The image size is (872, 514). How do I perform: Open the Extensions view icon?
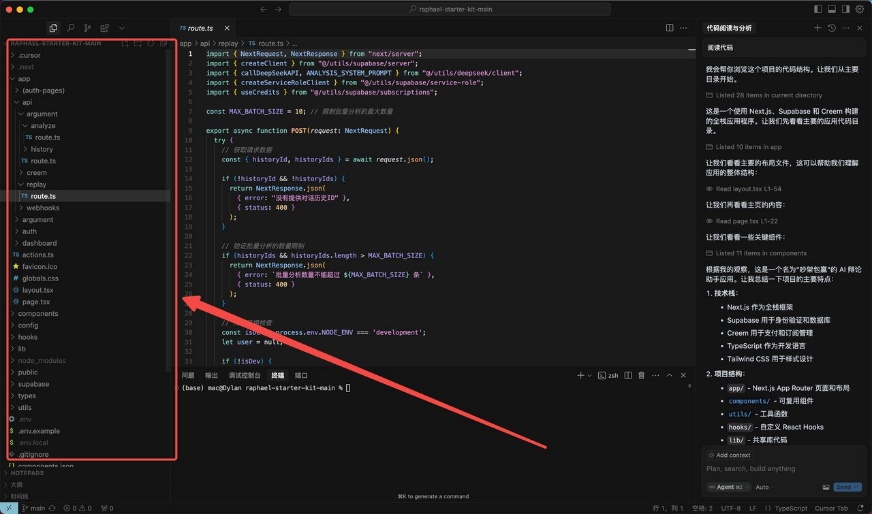coord(104,28)
